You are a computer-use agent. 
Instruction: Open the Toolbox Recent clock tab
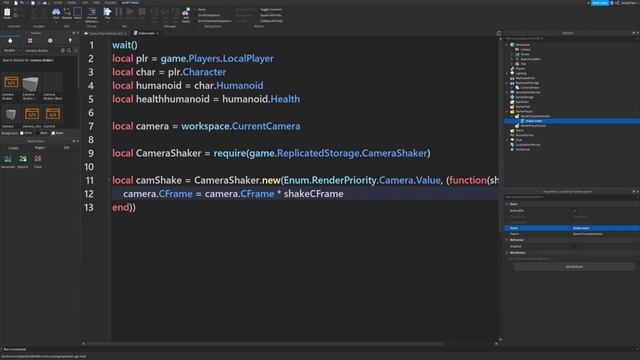[x=50, y=40]
